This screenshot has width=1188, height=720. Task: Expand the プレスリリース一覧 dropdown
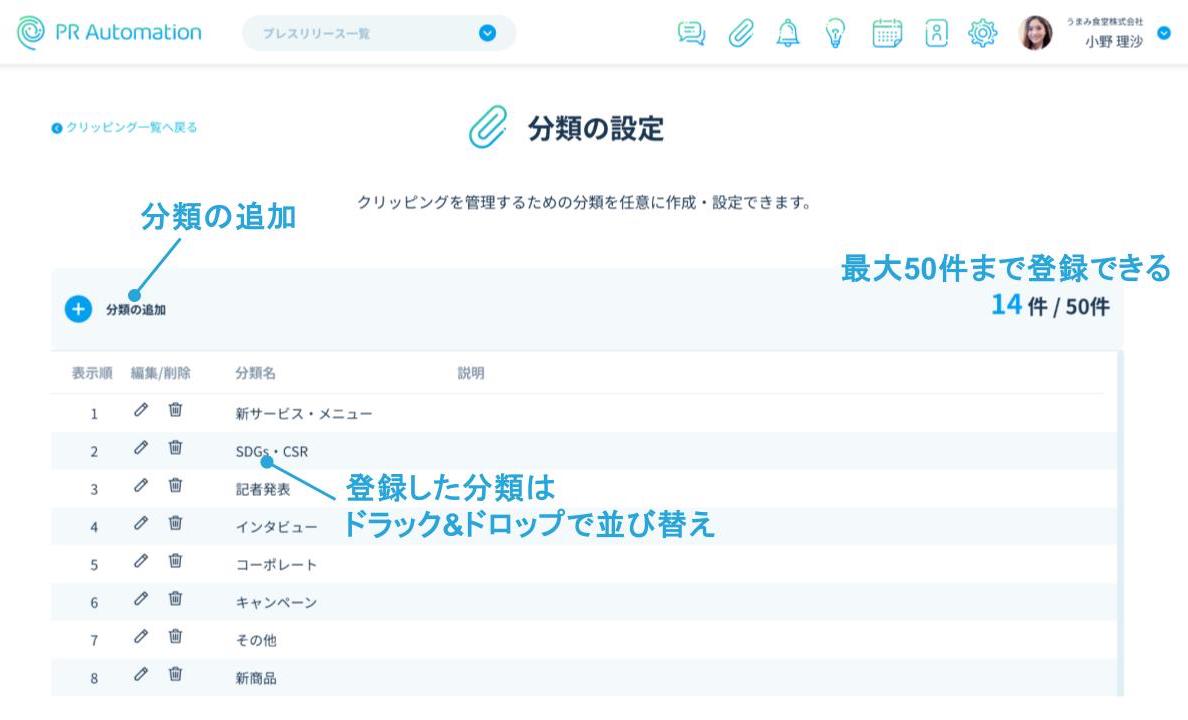pos(487,33)
